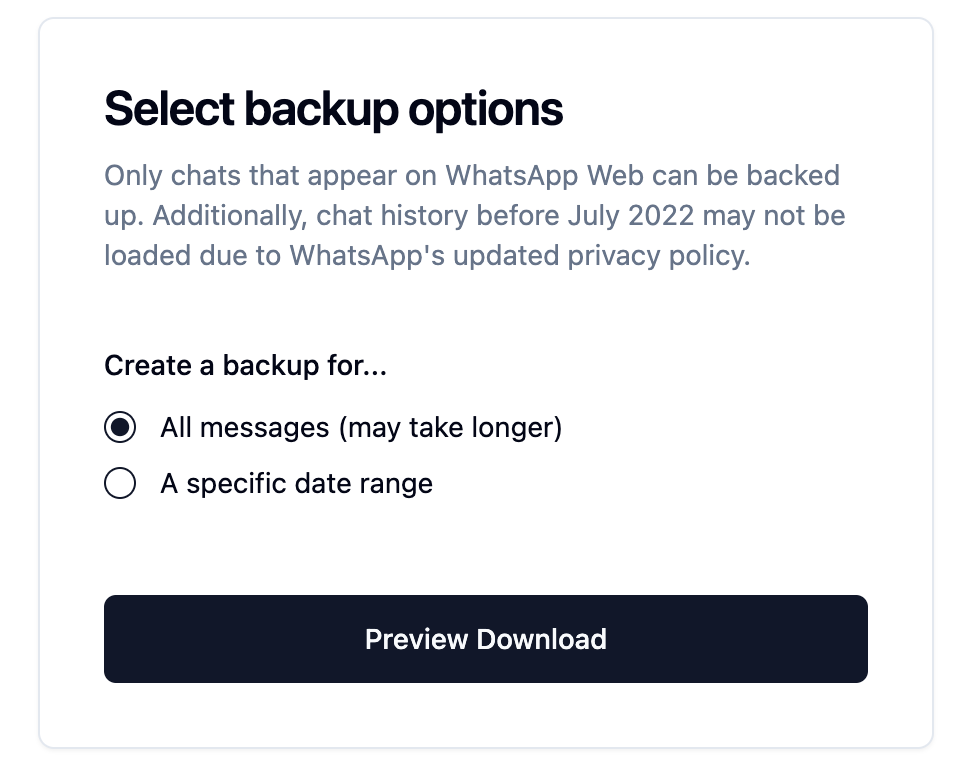Click the "July 2022" text in the description
The width and height of the screenshot is (962, 770).
click(631, 216)
